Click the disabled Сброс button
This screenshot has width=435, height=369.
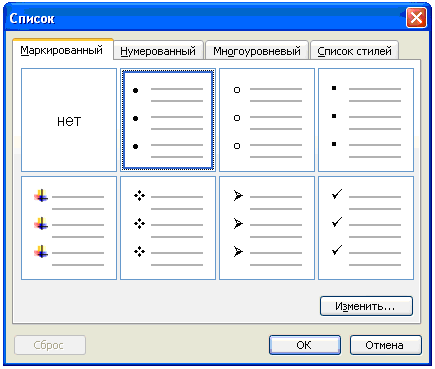pyautogui.click(x=50, y=345)
